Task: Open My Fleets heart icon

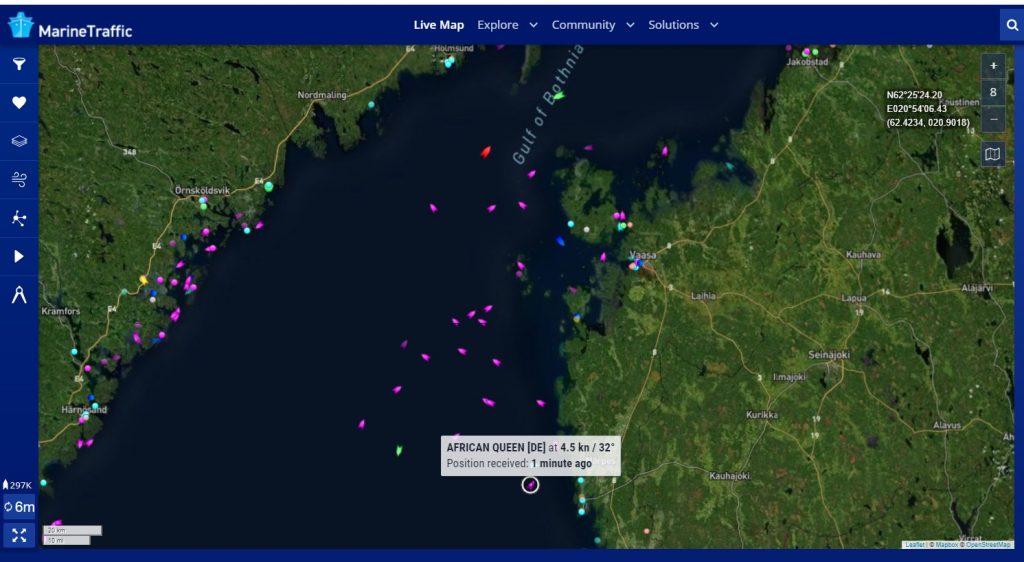Action: coord(19,102)
